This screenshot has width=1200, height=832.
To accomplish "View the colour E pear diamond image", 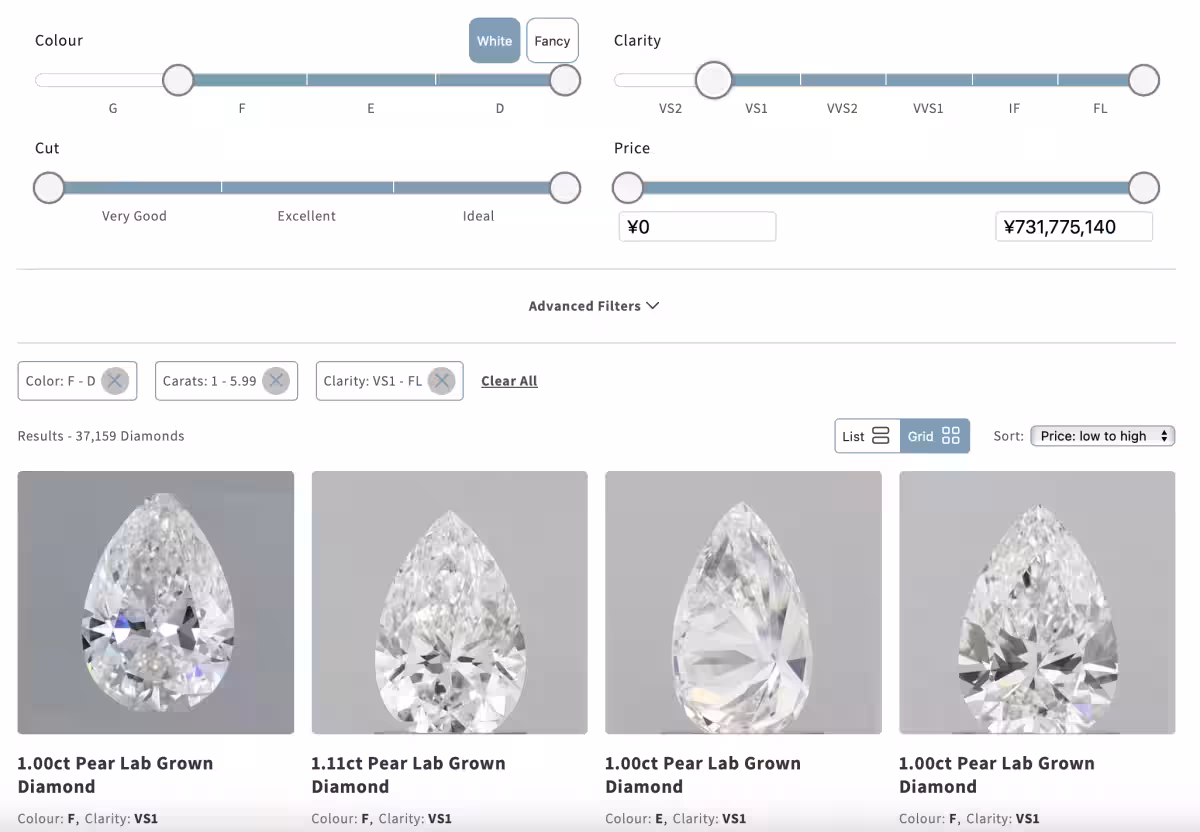I will click(x=743, y=602).
